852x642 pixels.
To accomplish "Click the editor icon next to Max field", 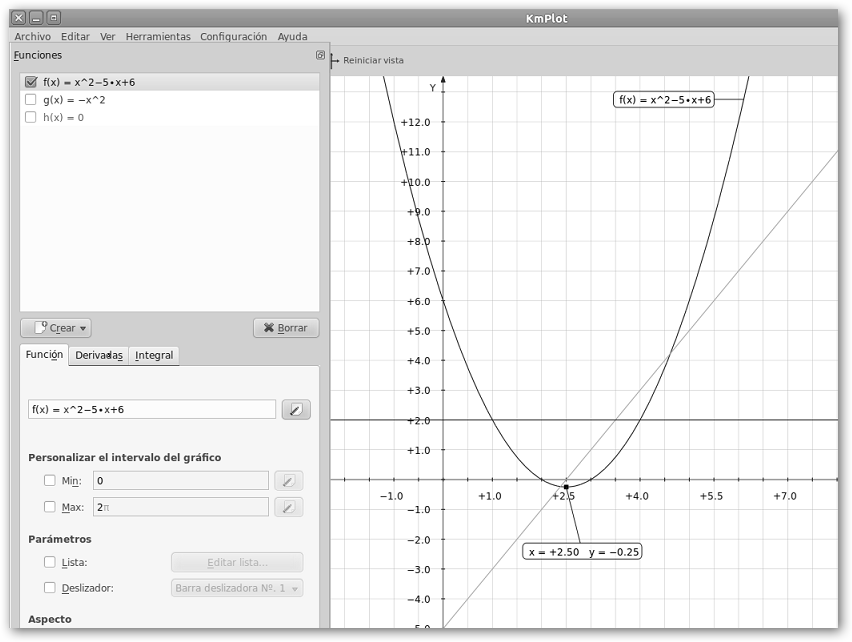I will (x=288, y=507).
